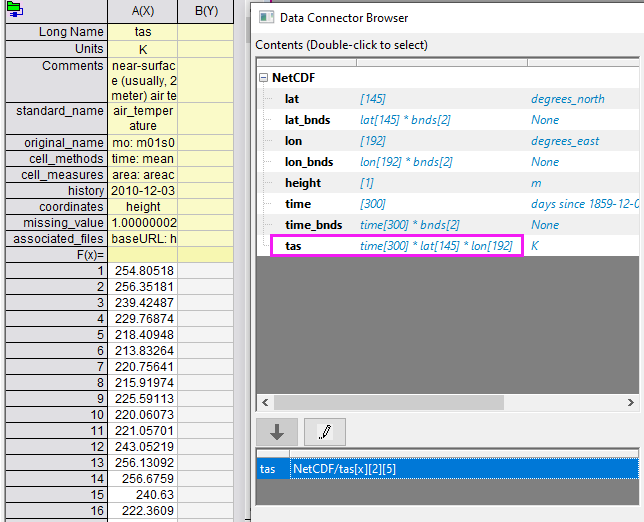Click the down arrow add-selected button
644x522 pixels.
(x=277, y=432)
